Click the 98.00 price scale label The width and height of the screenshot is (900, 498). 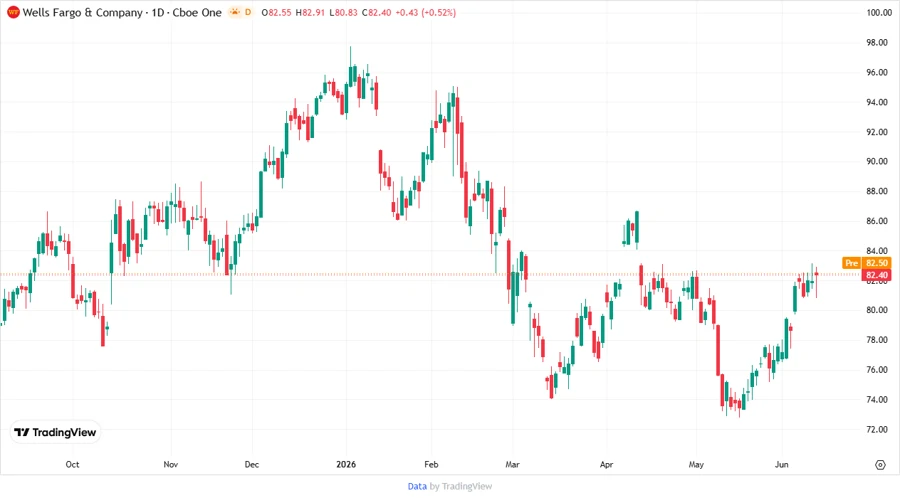(x=876, y=42)
